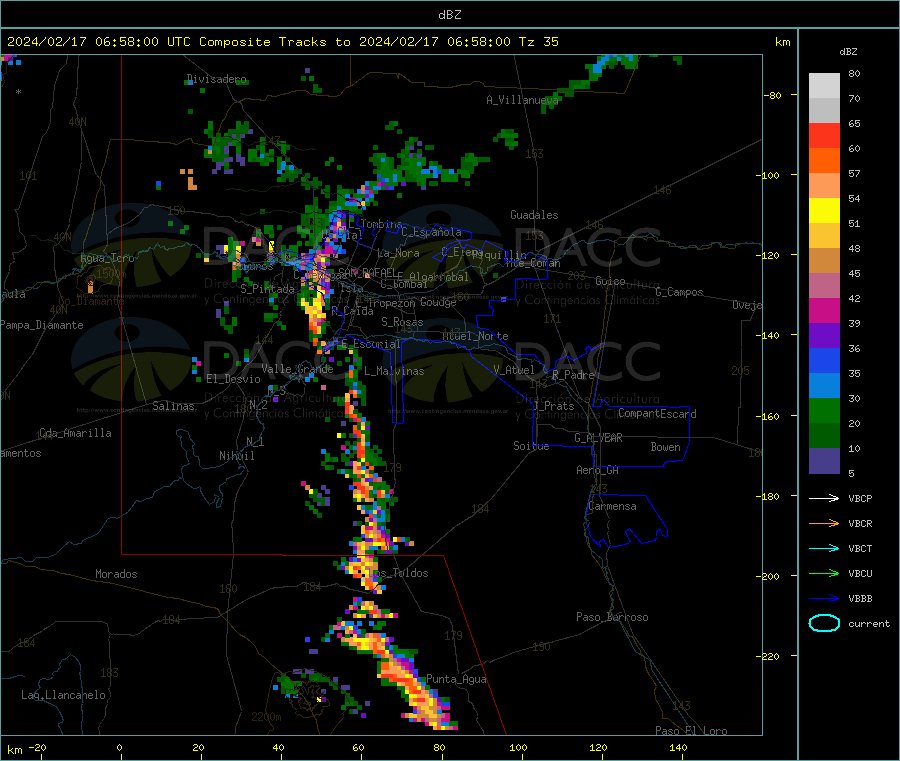Viewport: 900px width, 761px height.
Task: Click the dBZ heading above the color scale
Action: click(x=848, y=51)
